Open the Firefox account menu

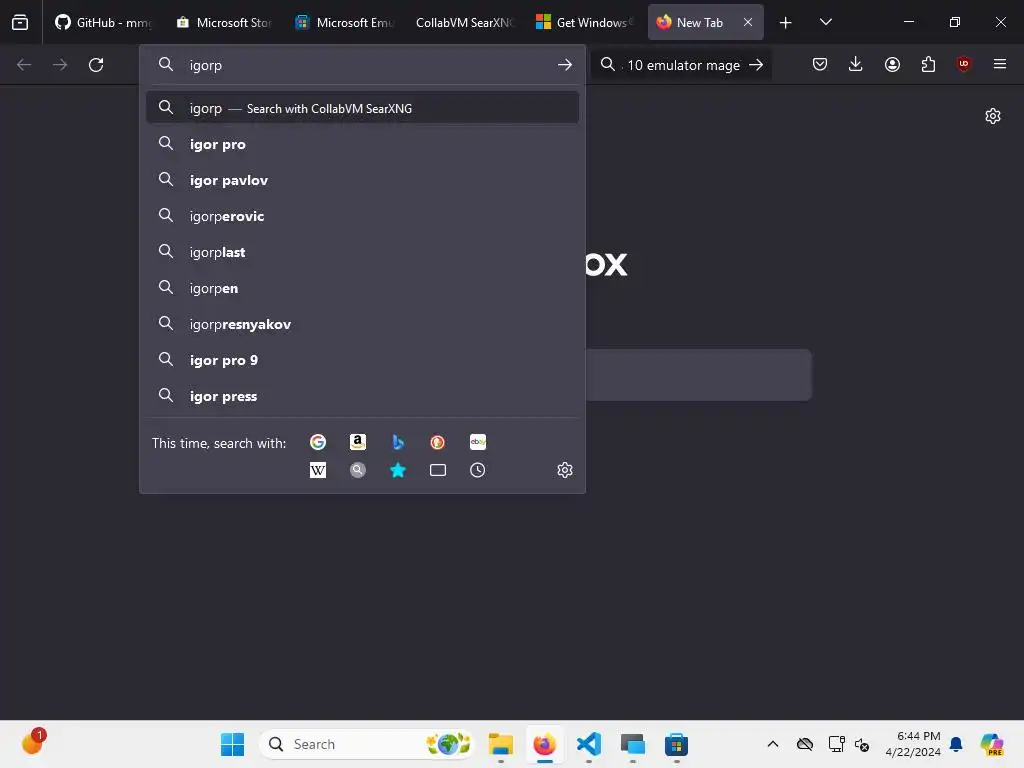(x=892, y=64)
